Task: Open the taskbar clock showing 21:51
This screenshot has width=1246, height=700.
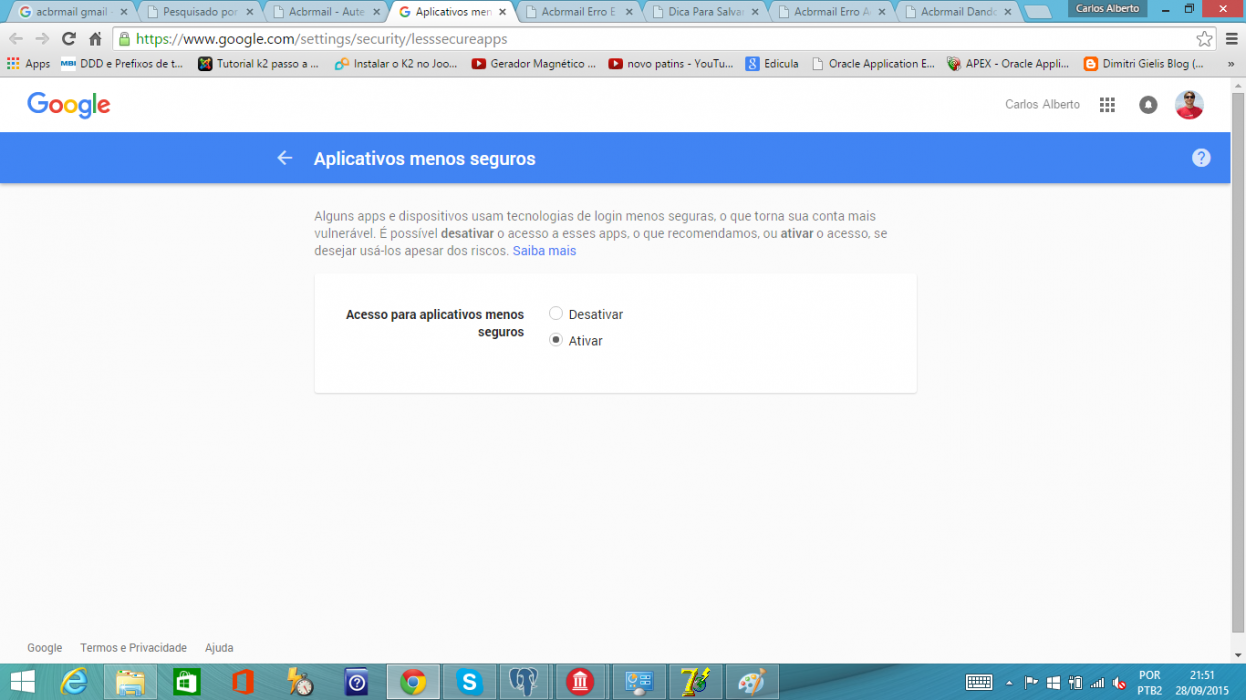Action: pyautogui.click(x=1202, y=682)
